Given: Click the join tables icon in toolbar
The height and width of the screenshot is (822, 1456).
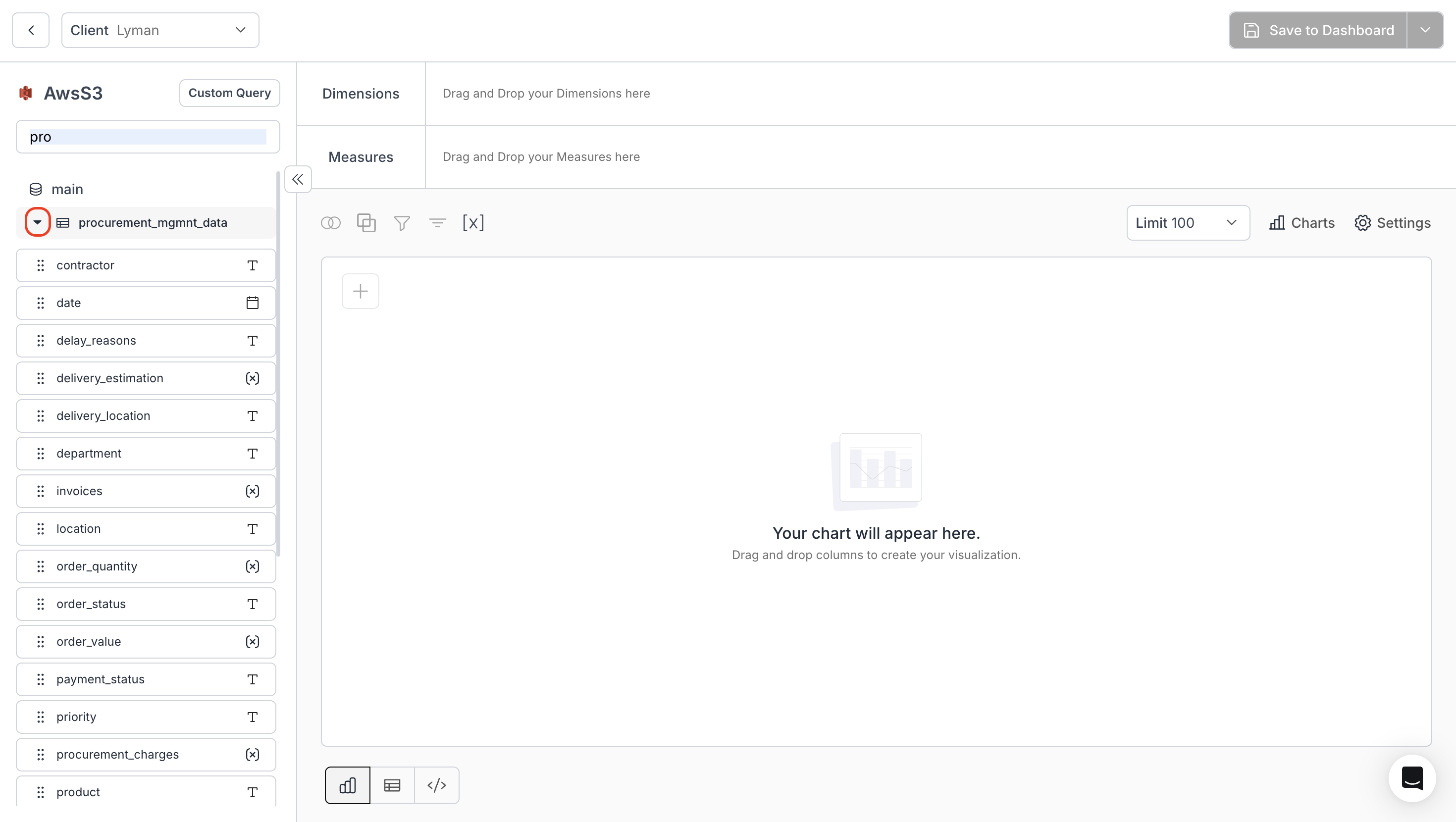Looking at the screenshot, I should (x=331, y=223).
